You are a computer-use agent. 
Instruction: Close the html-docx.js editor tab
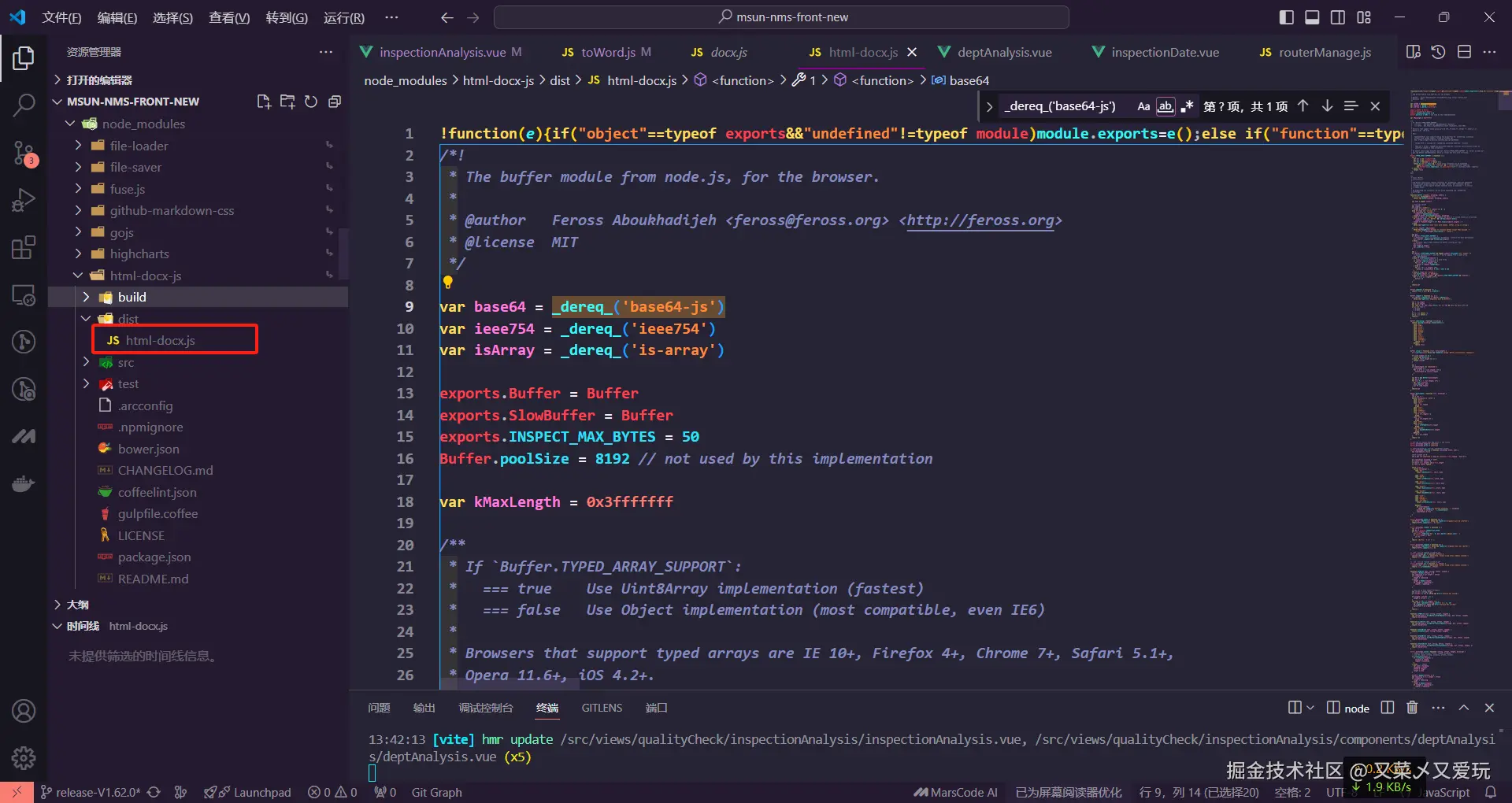[x=912, y=52]
